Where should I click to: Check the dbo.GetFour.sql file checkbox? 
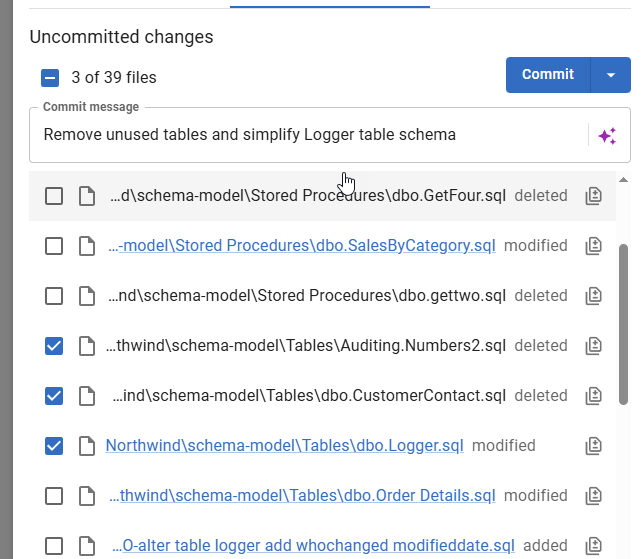[54, 196]
